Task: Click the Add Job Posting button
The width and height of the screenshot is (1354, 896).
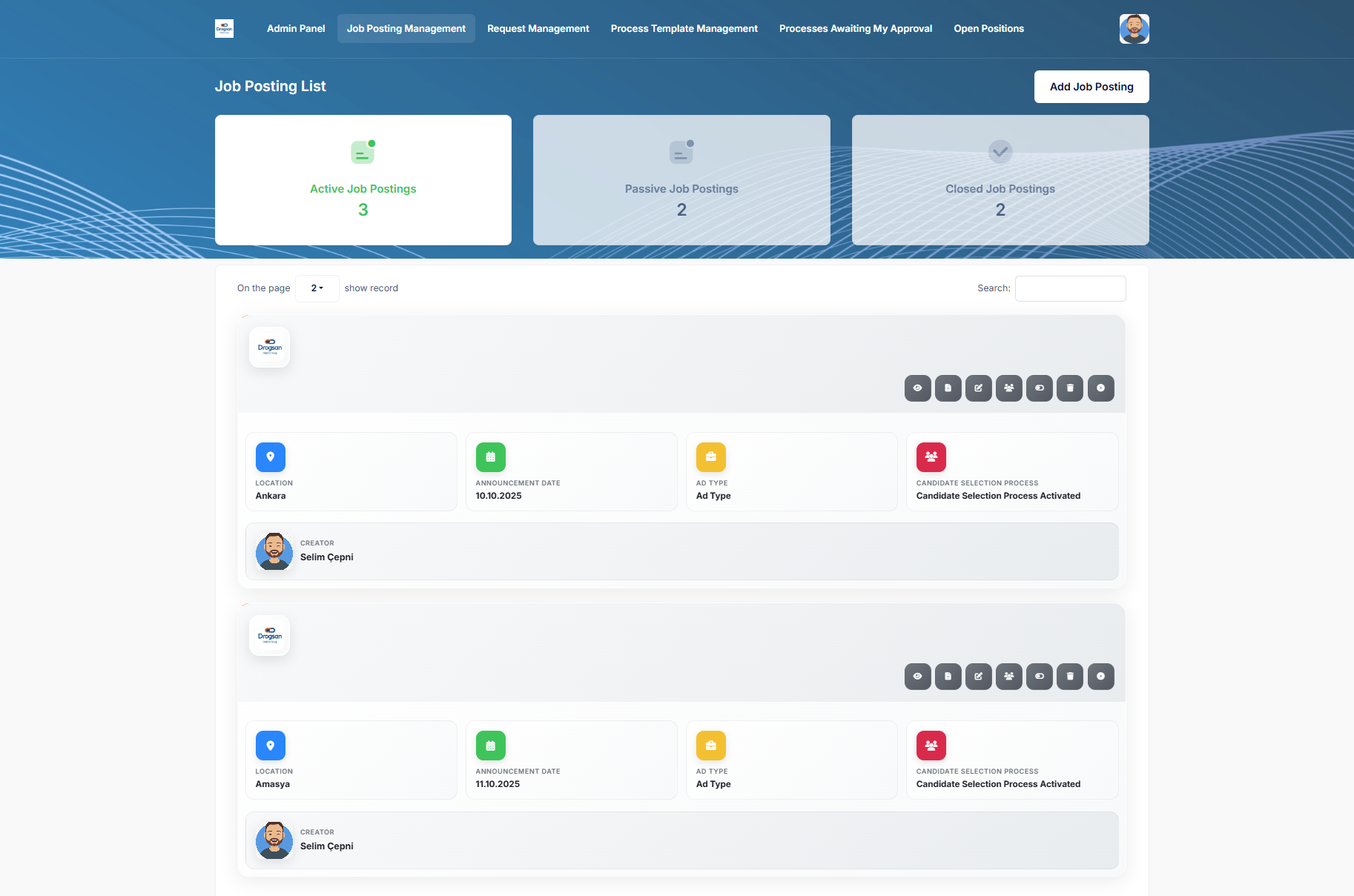Action: 1091,87
